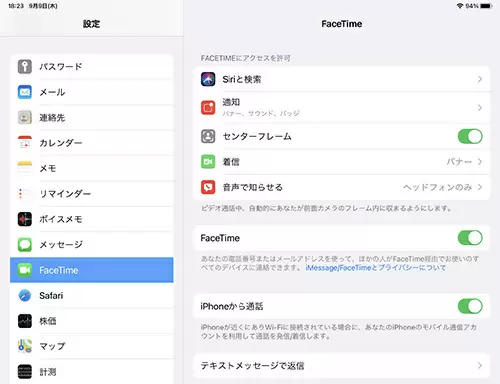Choose ヘッドフォンのみ value

(x=437, y=187)
